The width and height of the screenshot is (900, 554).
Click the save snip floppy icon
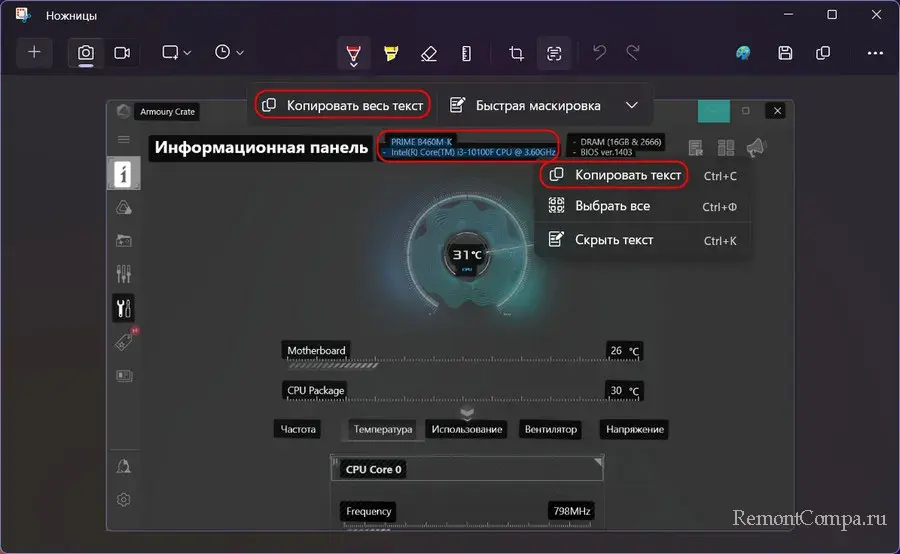(x=786, y=53)
